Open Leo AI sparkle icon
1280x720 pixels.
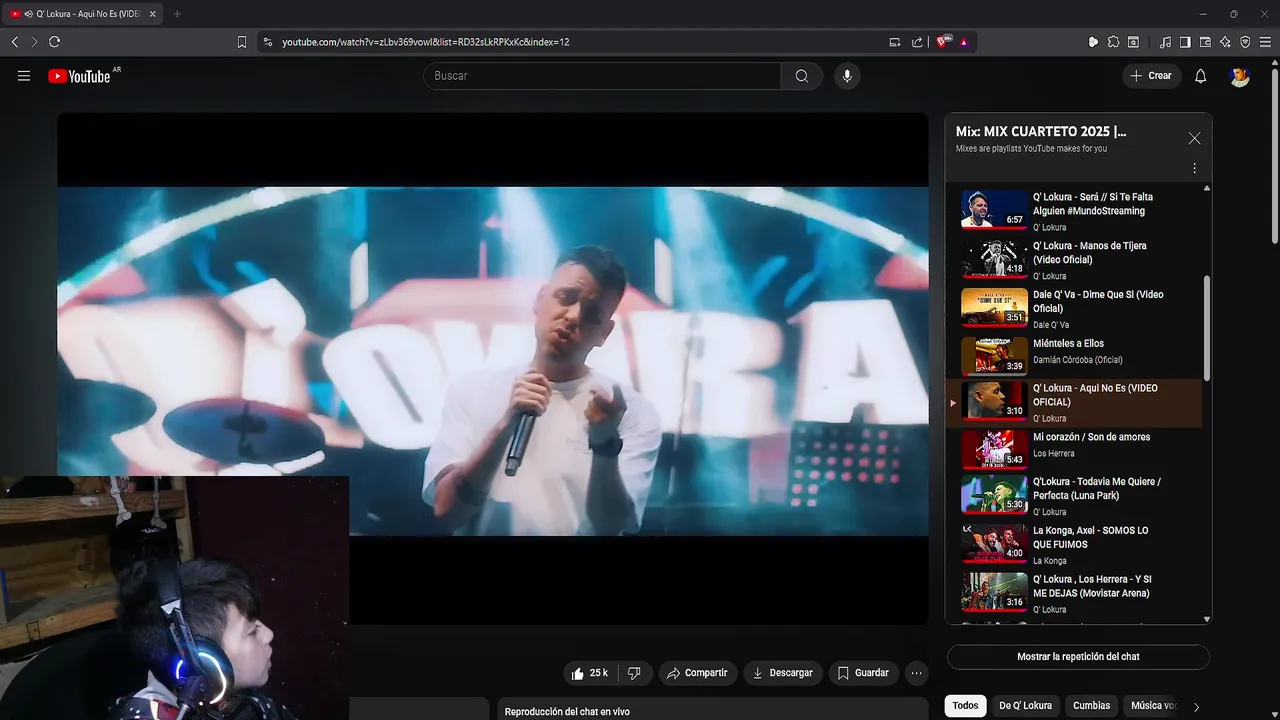1225,42
